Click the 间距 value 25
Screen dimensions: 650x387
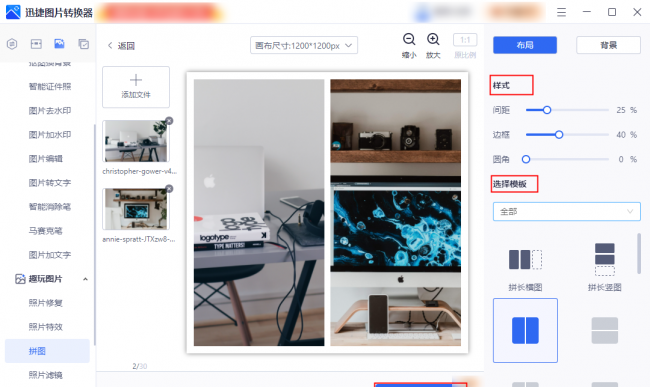pos(621,110)
